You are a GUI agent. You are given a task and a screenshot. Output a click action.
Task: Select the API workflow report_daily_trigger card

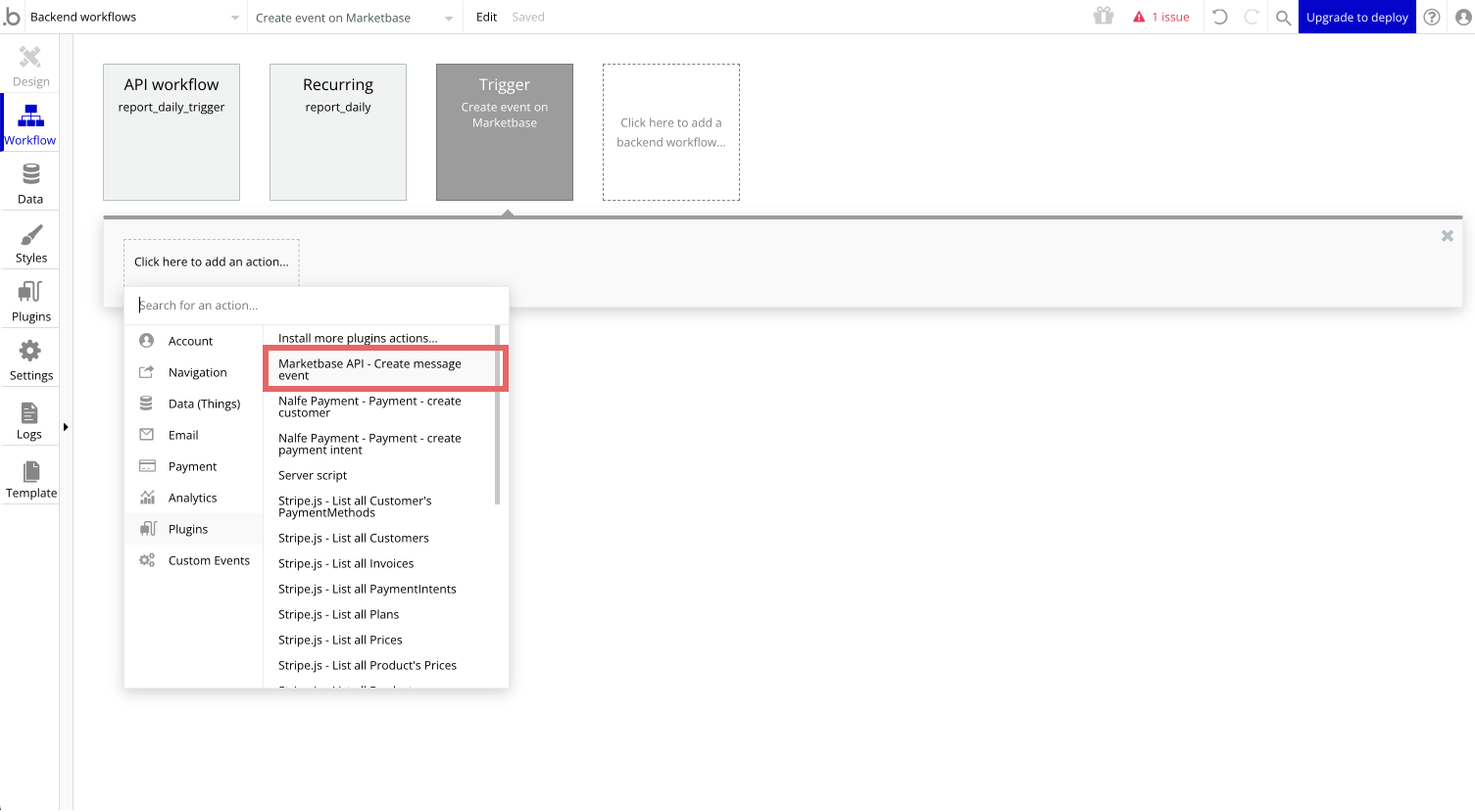point(172,132)
